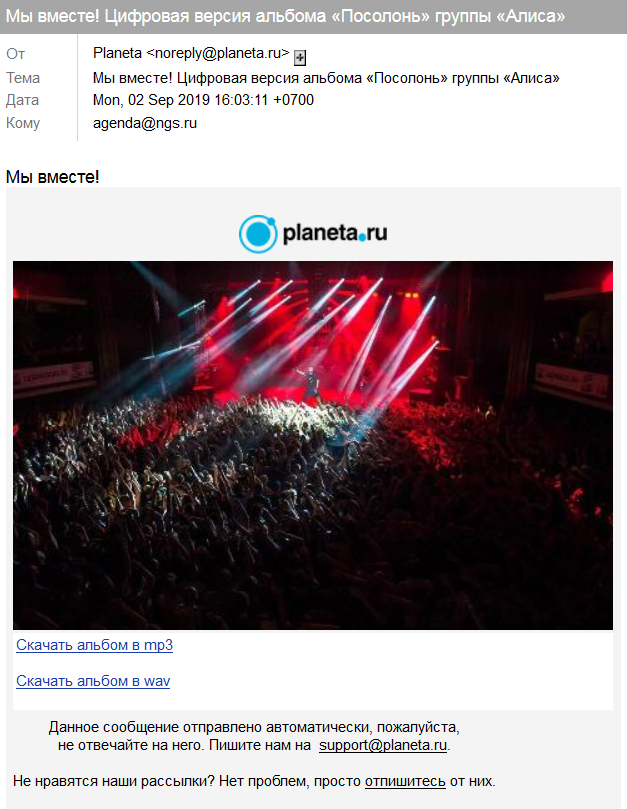Click sender name Planeta in From field
The width and height of the screenshot is (627, 809).
click(117, 53)
